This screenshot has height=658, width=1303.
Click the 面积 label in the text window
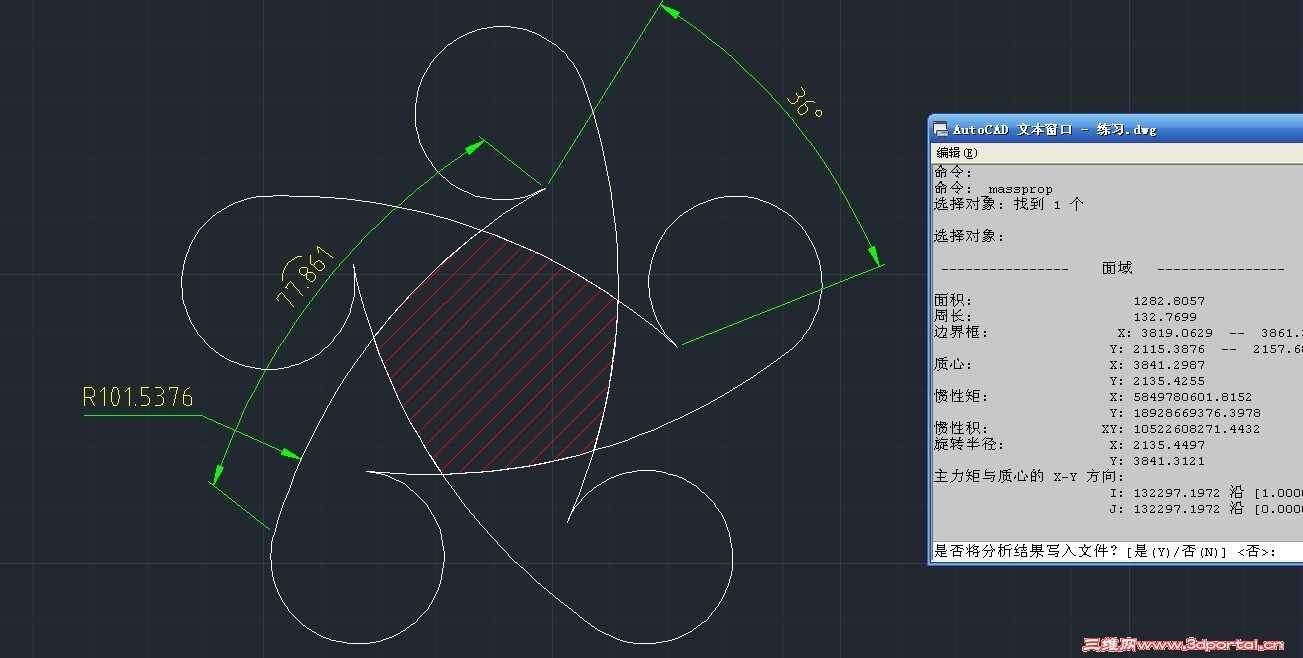point(953,300)
